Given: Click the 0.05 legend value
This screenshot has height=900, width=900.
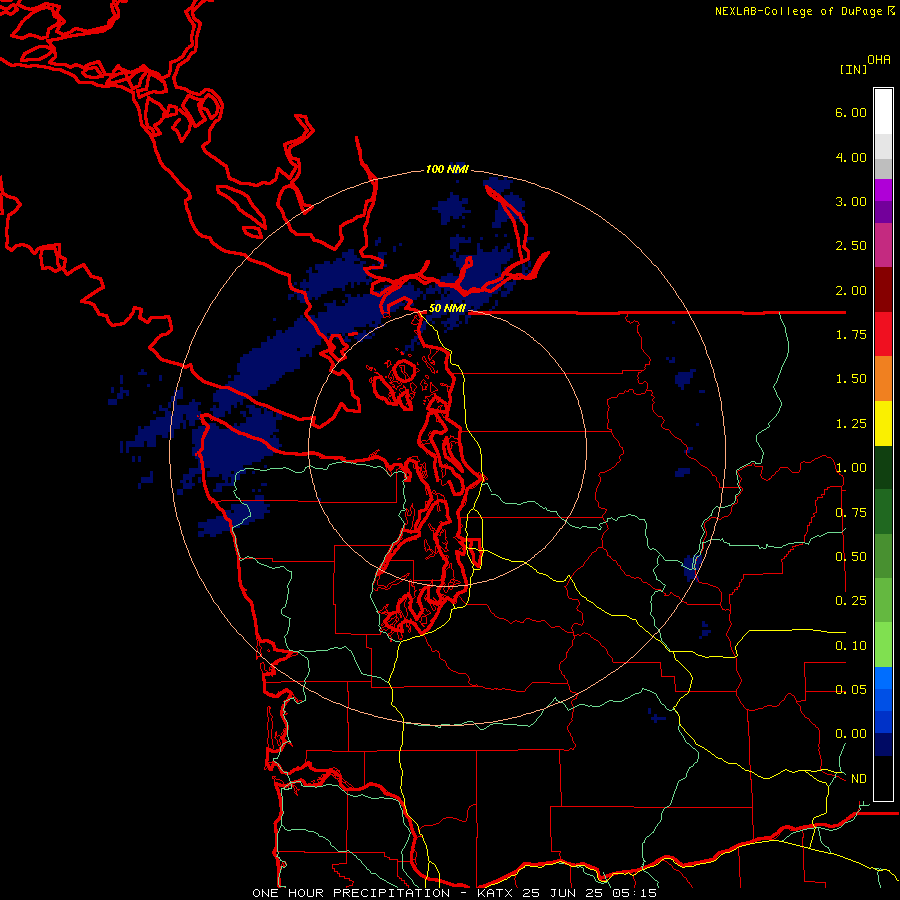Looking at the screenshot, I should pyautogui.click(x=851, y=689).
